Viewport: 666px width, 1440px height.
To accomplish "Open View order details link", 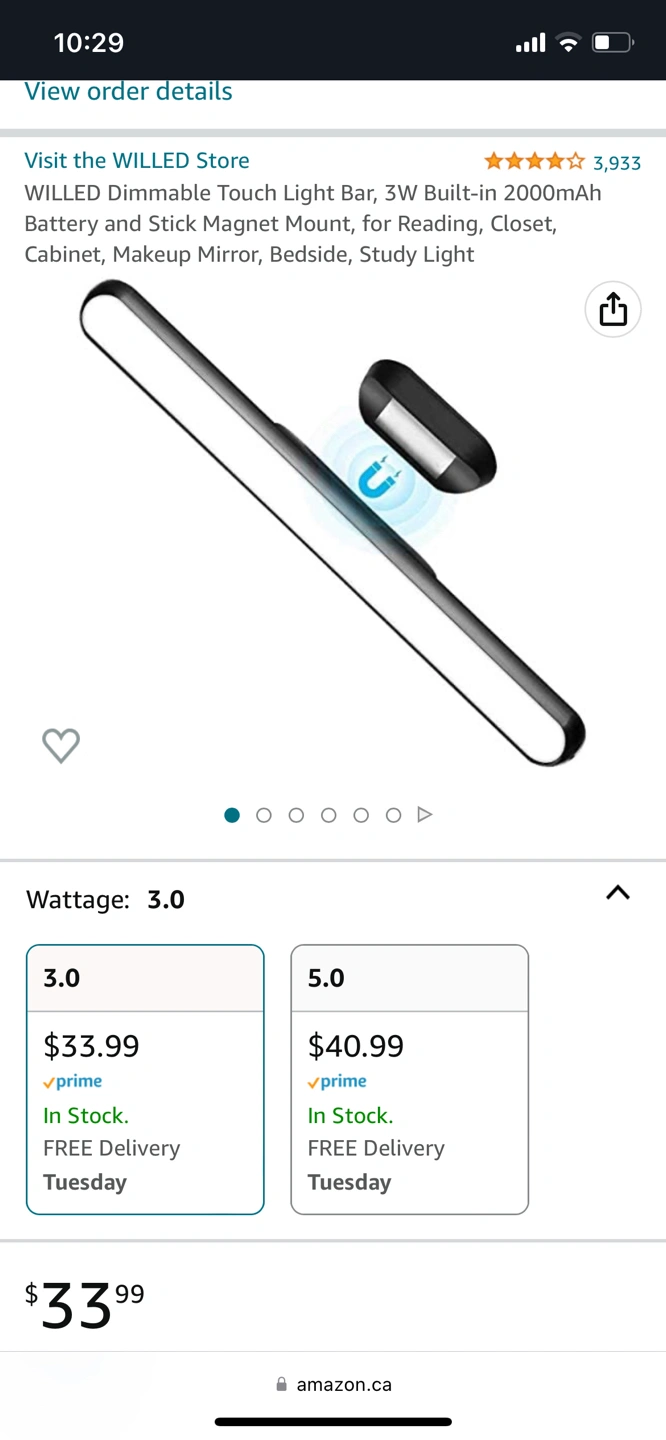I will pos(128,92).
